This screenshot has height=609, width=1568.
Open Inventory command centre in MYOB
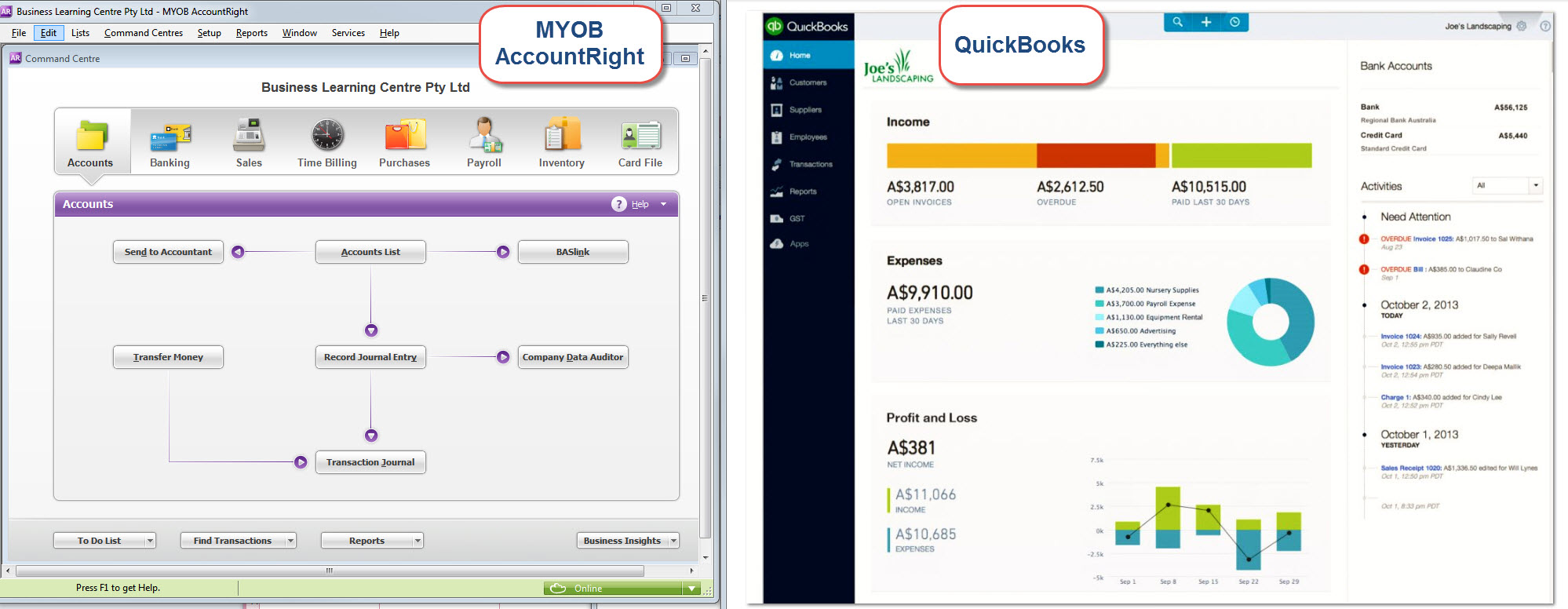tap(562, 143)
